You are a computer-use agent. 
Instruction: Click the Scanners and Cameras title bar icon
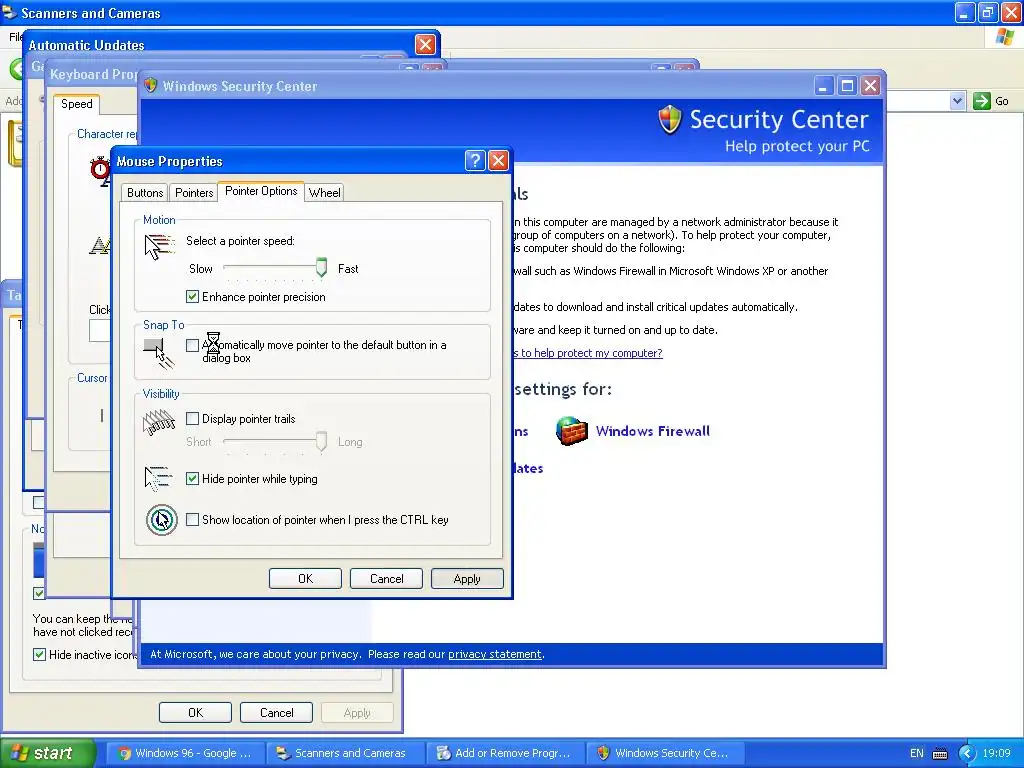(x=10, y=12)
